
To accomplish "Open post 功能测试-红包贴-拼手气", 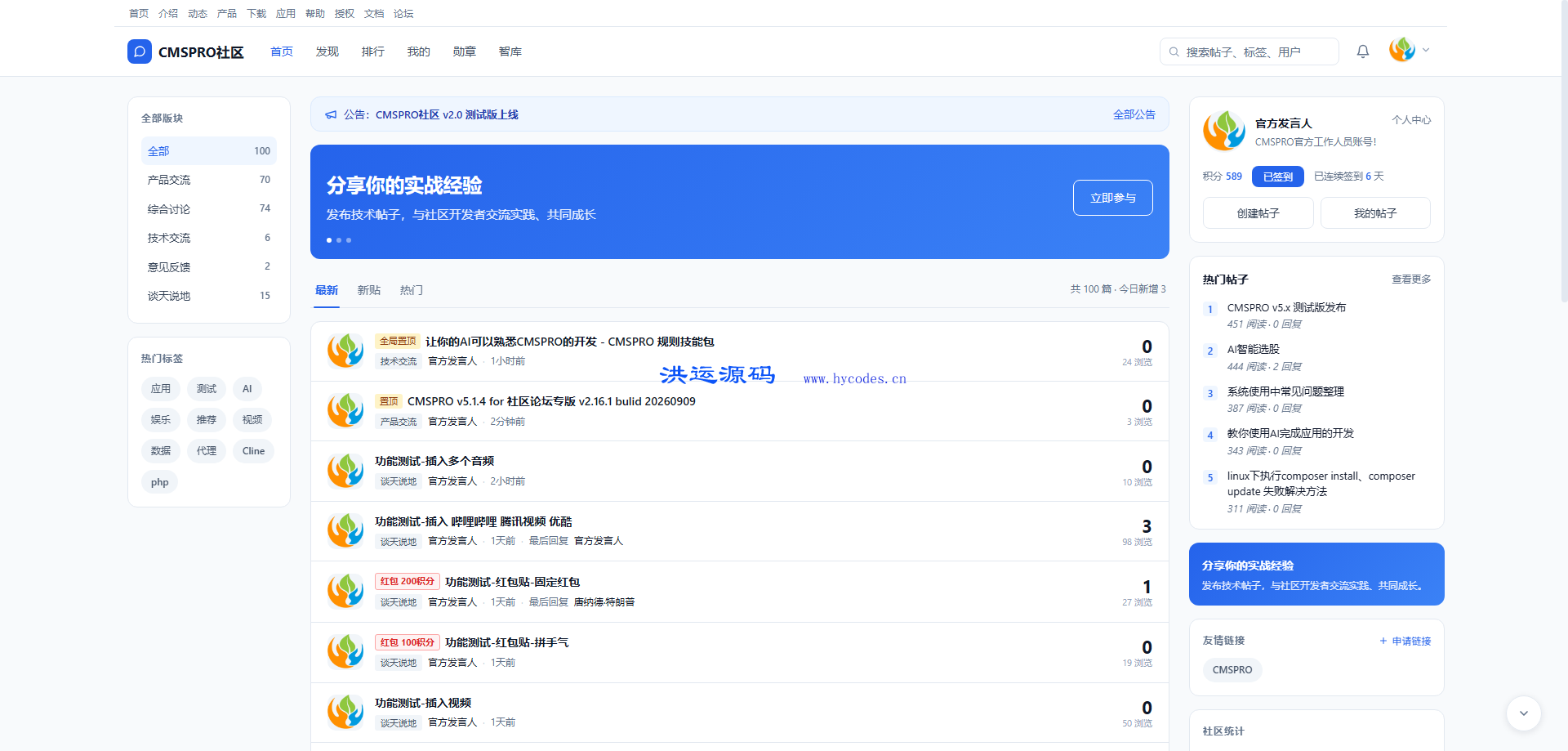I will pos(507,643).
